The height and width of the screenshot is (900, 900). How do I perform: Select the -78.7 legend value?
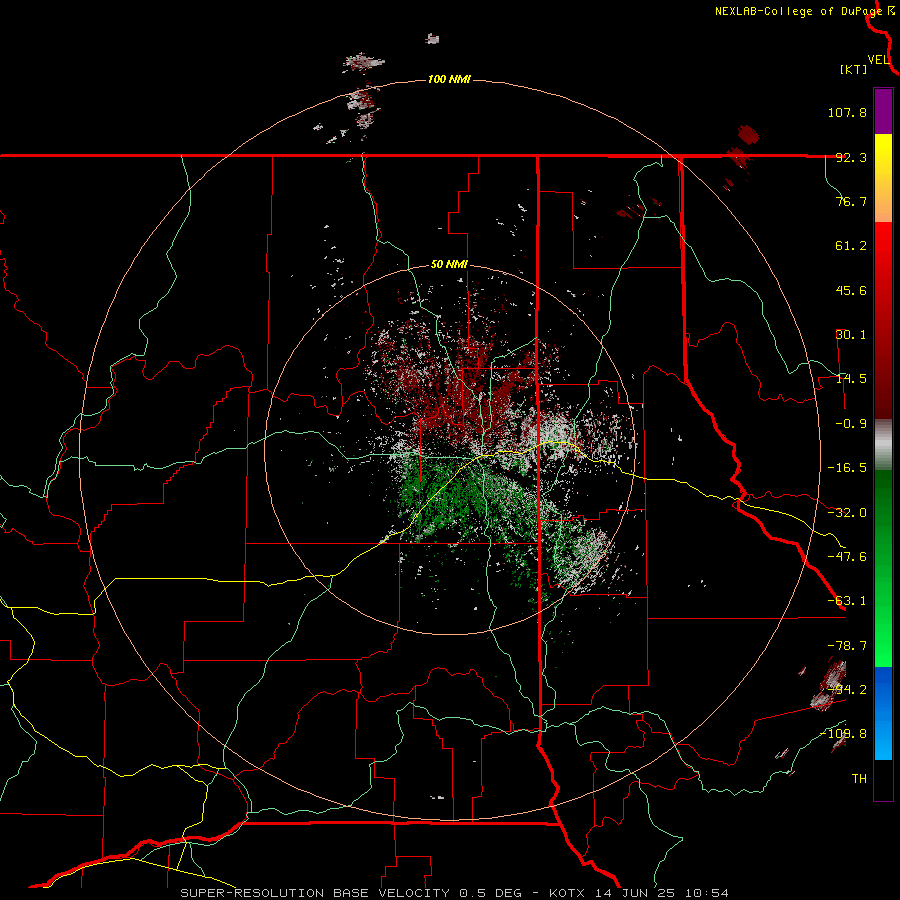tap(847, 646)
